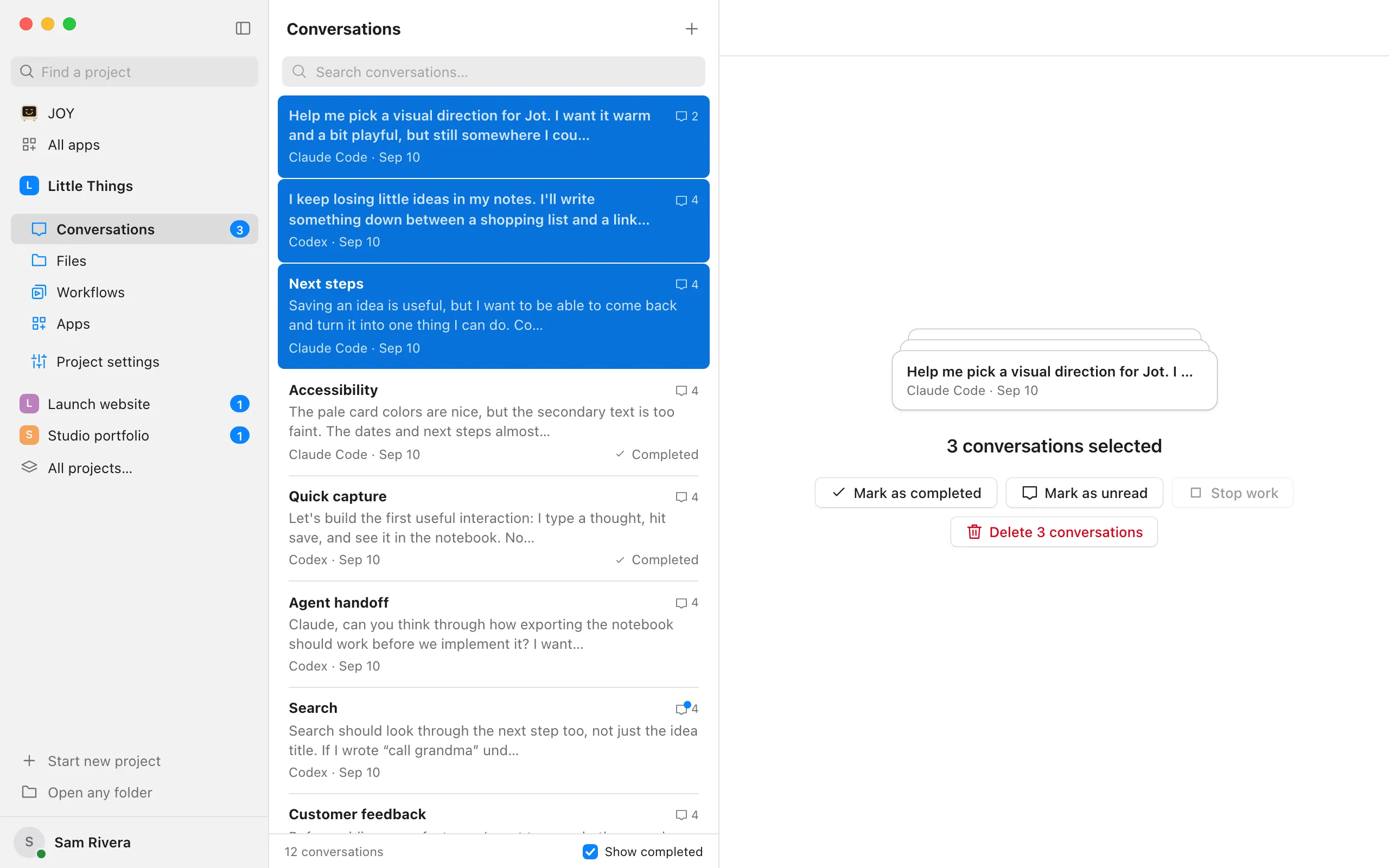Open Project settings
The height and width of the screenshot is (868, 1389).
point(135,362)
